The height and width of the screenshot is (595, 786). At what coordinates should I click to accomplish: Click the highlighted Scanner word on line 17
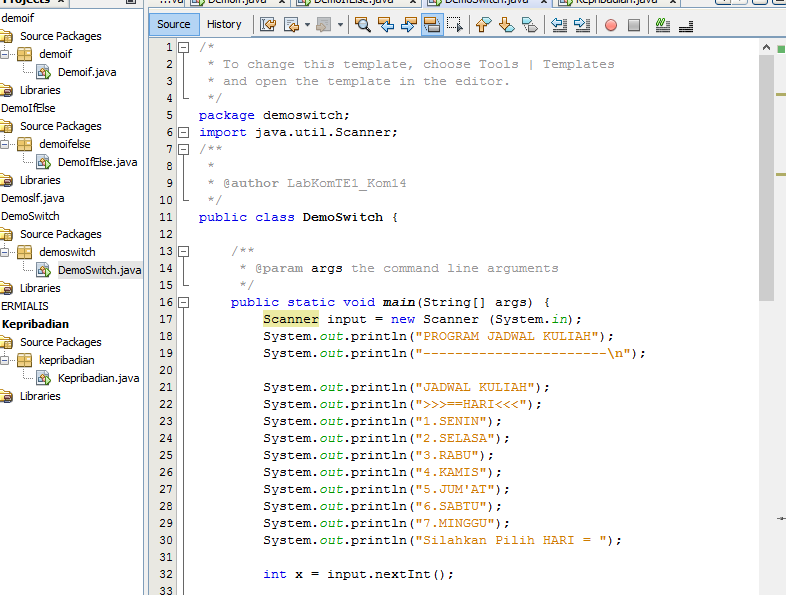coord(291,319)
